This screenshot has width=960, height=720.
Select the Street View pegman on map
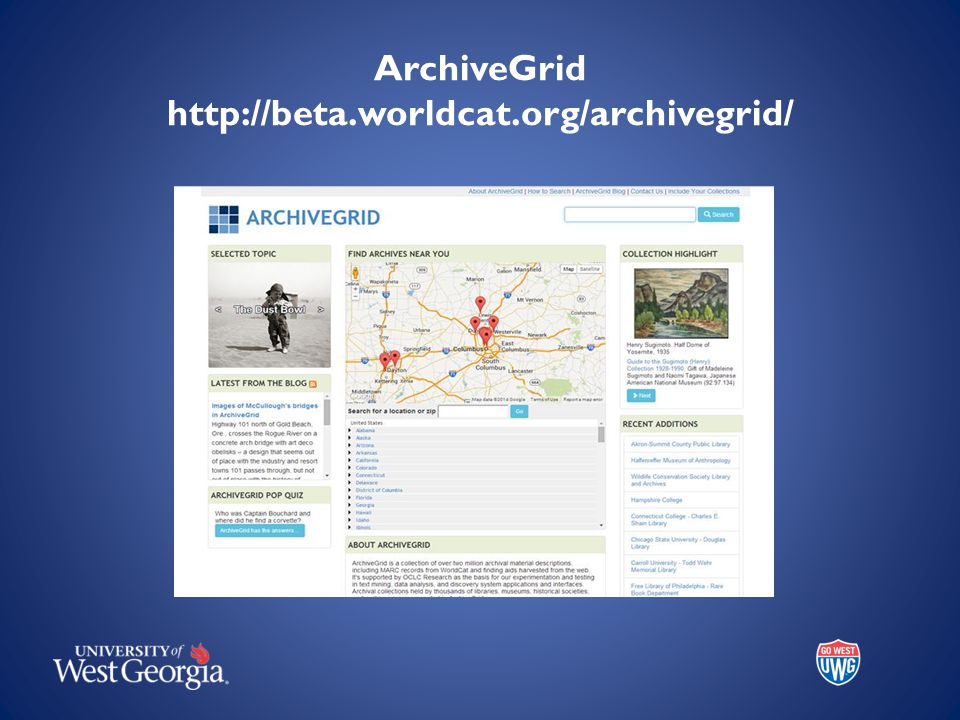pyautogui.click(x=355, y=272)
